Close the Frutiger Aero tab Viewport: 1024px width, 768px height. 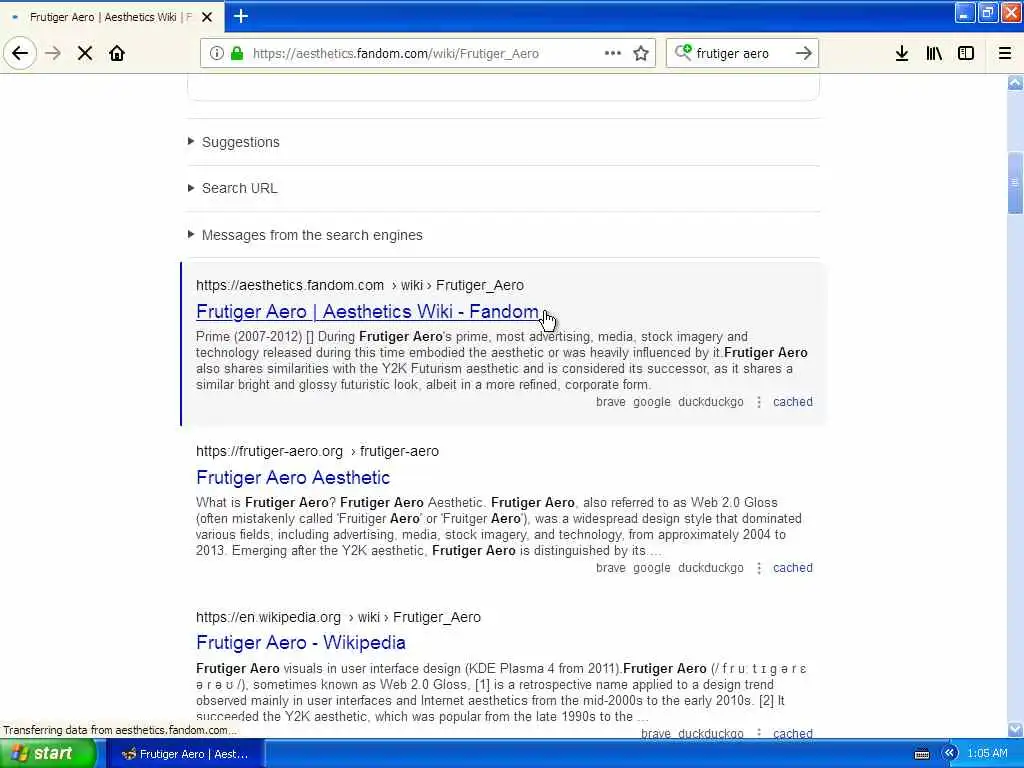pos(207,17)
